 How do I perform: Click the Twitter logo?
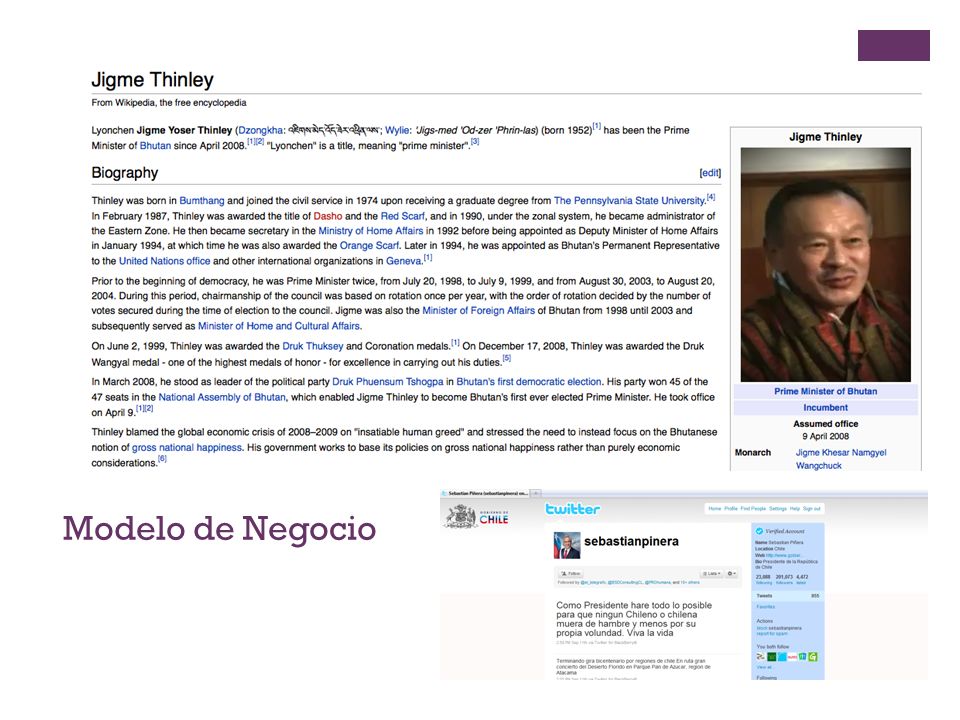coord(572,509)
